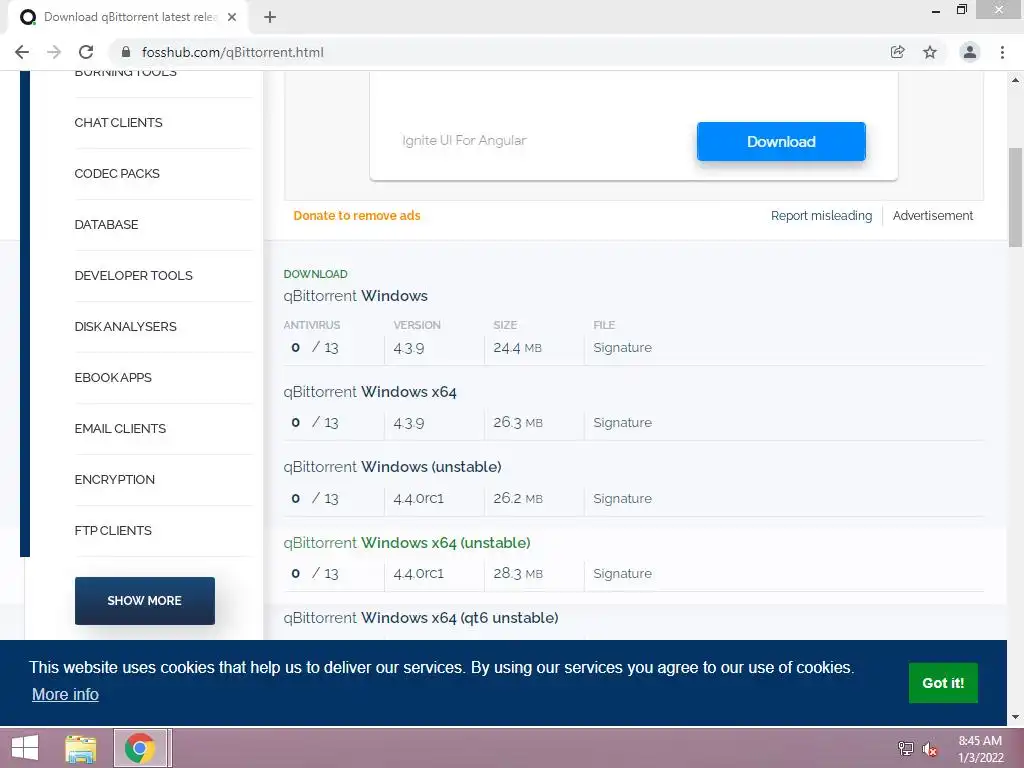Click Report misleading link

click(x=821, y=216)
